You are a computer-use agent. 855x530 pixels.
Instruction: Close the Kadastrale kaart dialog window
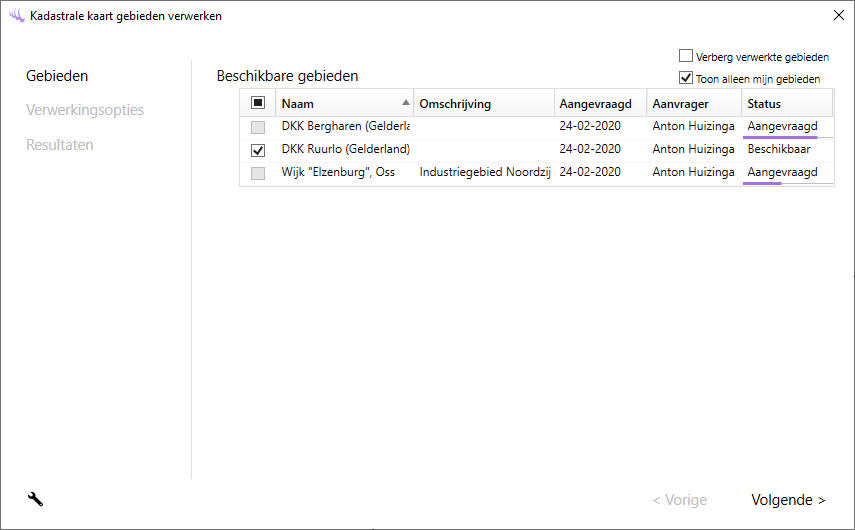(x=837, y=16)
